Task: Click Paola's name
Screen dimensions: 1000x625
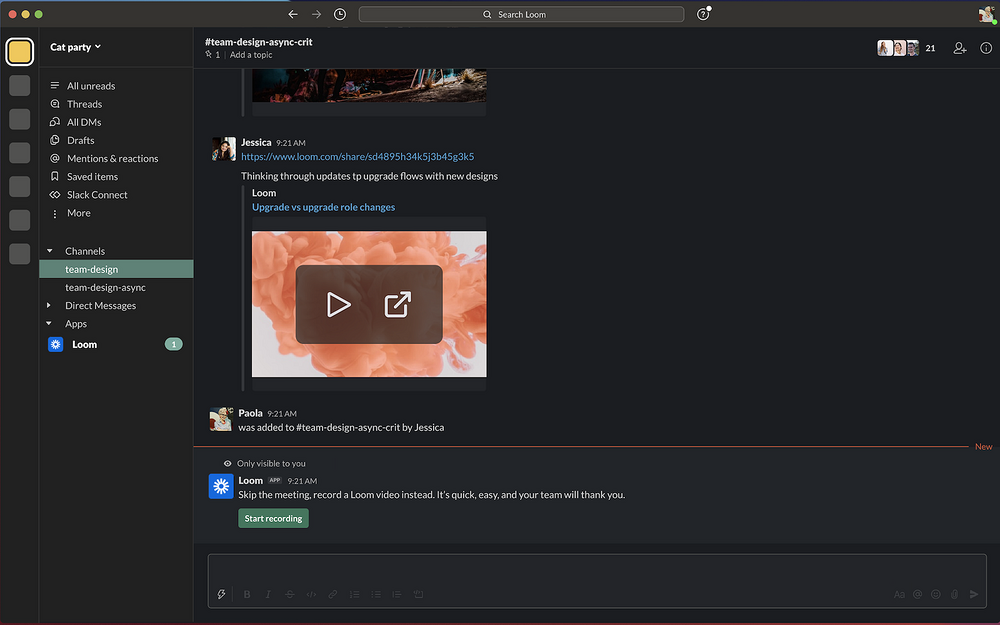Action: [x=250, y=413]
